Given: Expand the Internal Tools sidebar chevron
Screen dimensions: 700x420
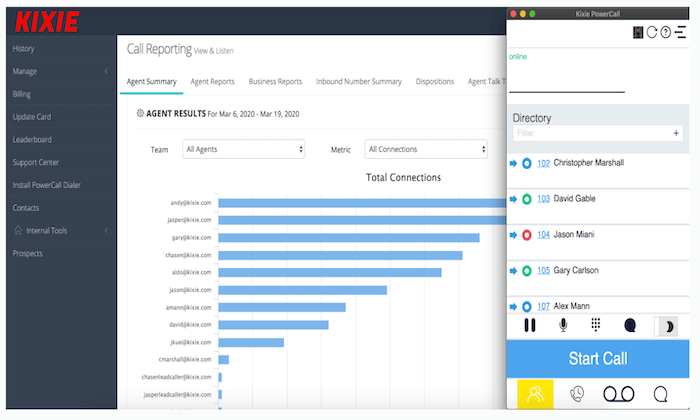Looking at the screenshot, I should pos(106,230).
